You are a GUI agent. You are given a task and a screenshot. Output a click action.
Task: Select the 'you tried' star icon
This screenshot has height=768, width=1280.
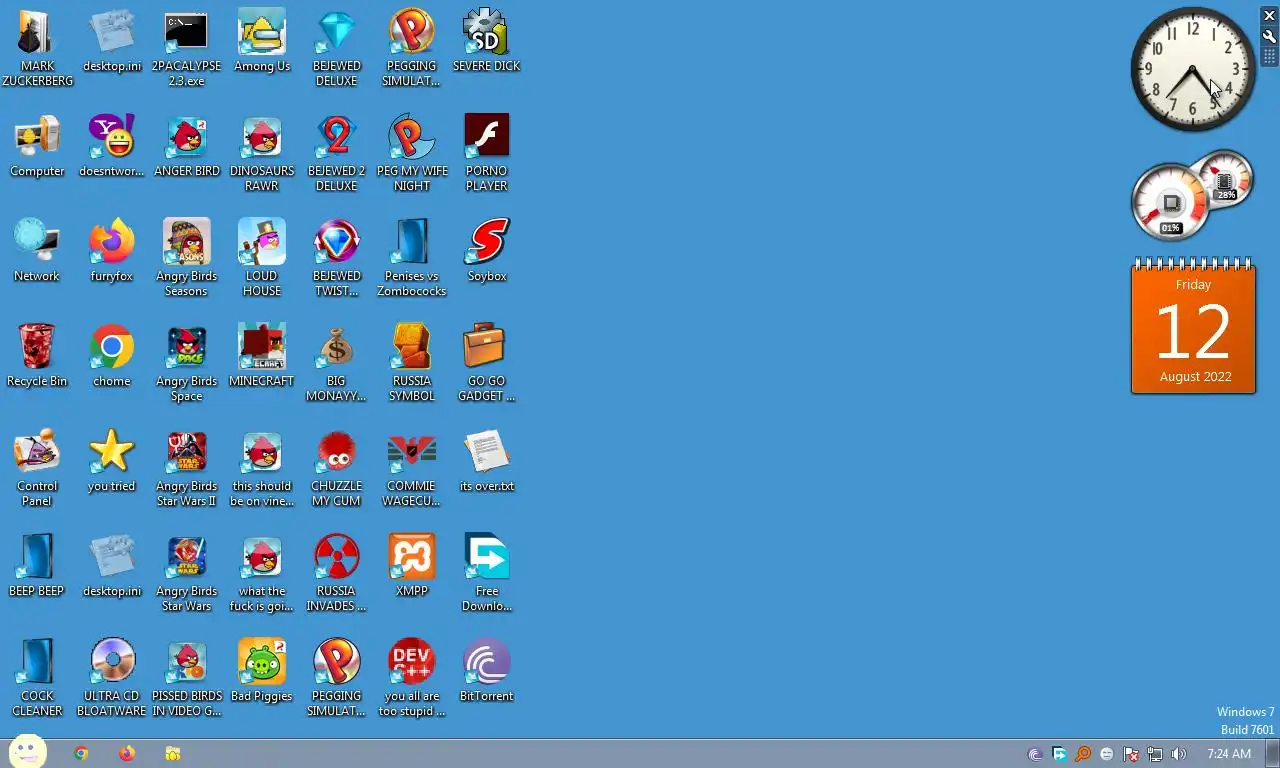(x=112, y=460)
